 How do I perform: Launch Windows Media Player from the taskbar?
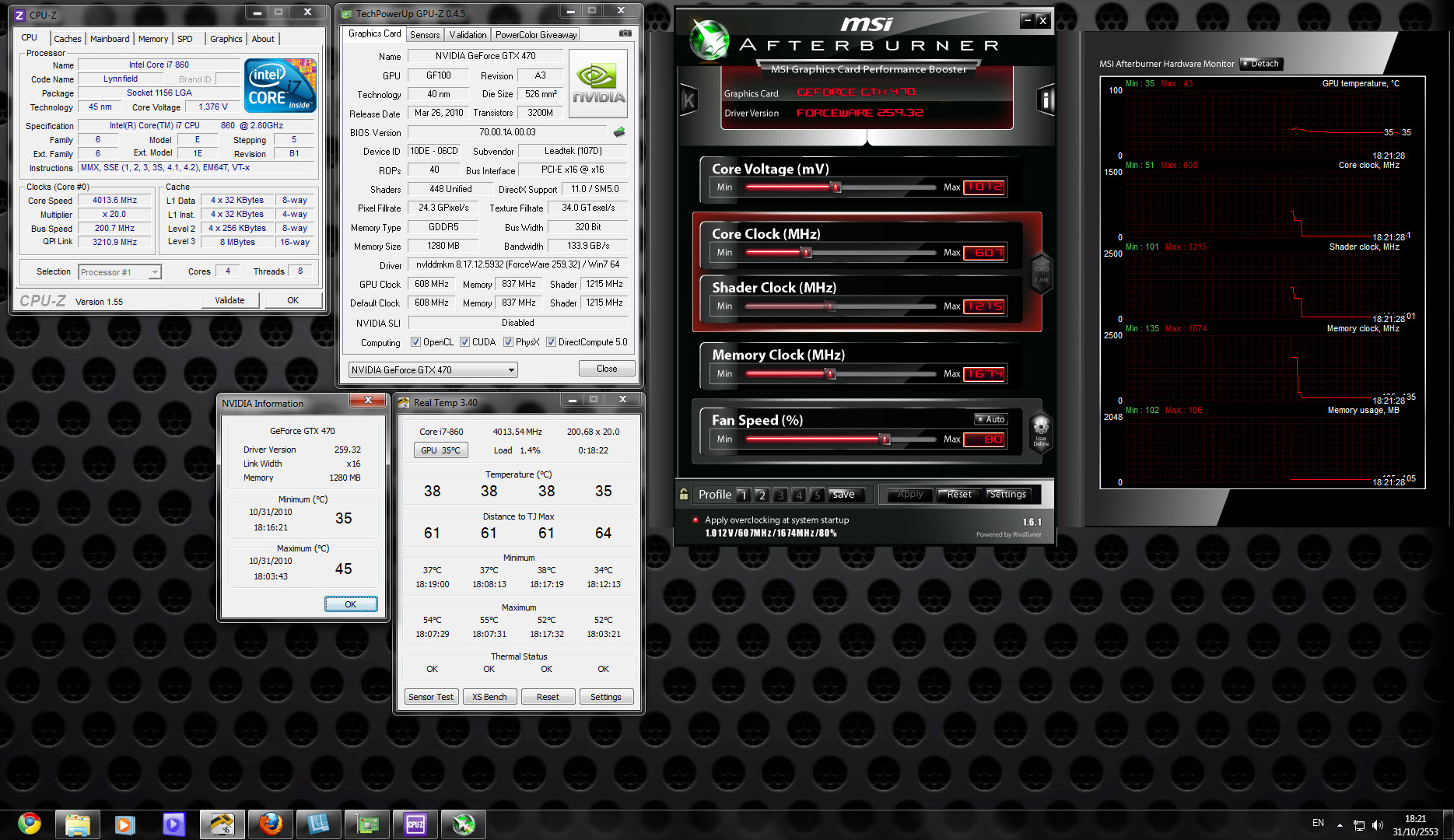[124, 824]
